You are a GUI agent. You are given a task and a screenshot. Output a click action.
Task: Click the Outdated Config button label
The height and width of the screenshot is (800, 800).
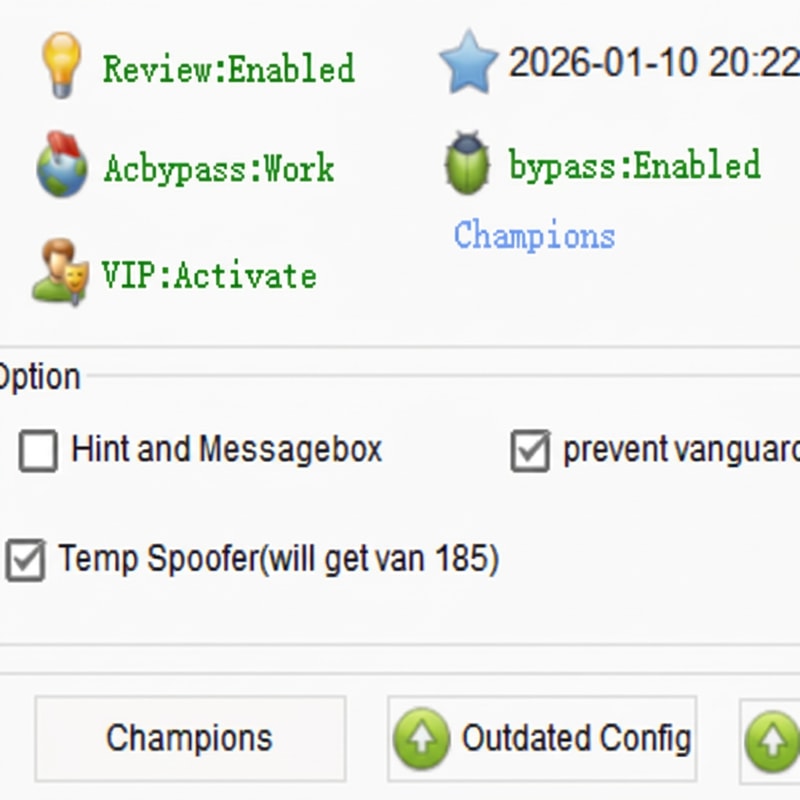pos(576,739)
